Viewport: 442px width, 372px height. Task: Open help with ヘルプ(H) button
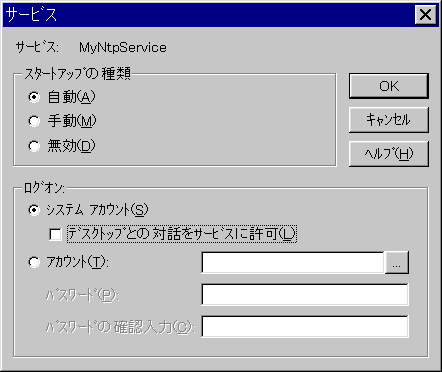pos(389,154)
